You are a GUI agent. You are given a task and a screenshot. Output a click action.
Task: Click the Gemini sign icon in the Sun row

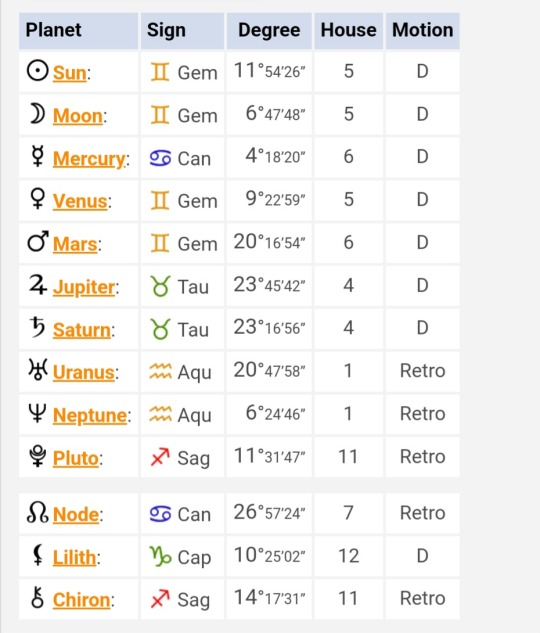[160, 72]
